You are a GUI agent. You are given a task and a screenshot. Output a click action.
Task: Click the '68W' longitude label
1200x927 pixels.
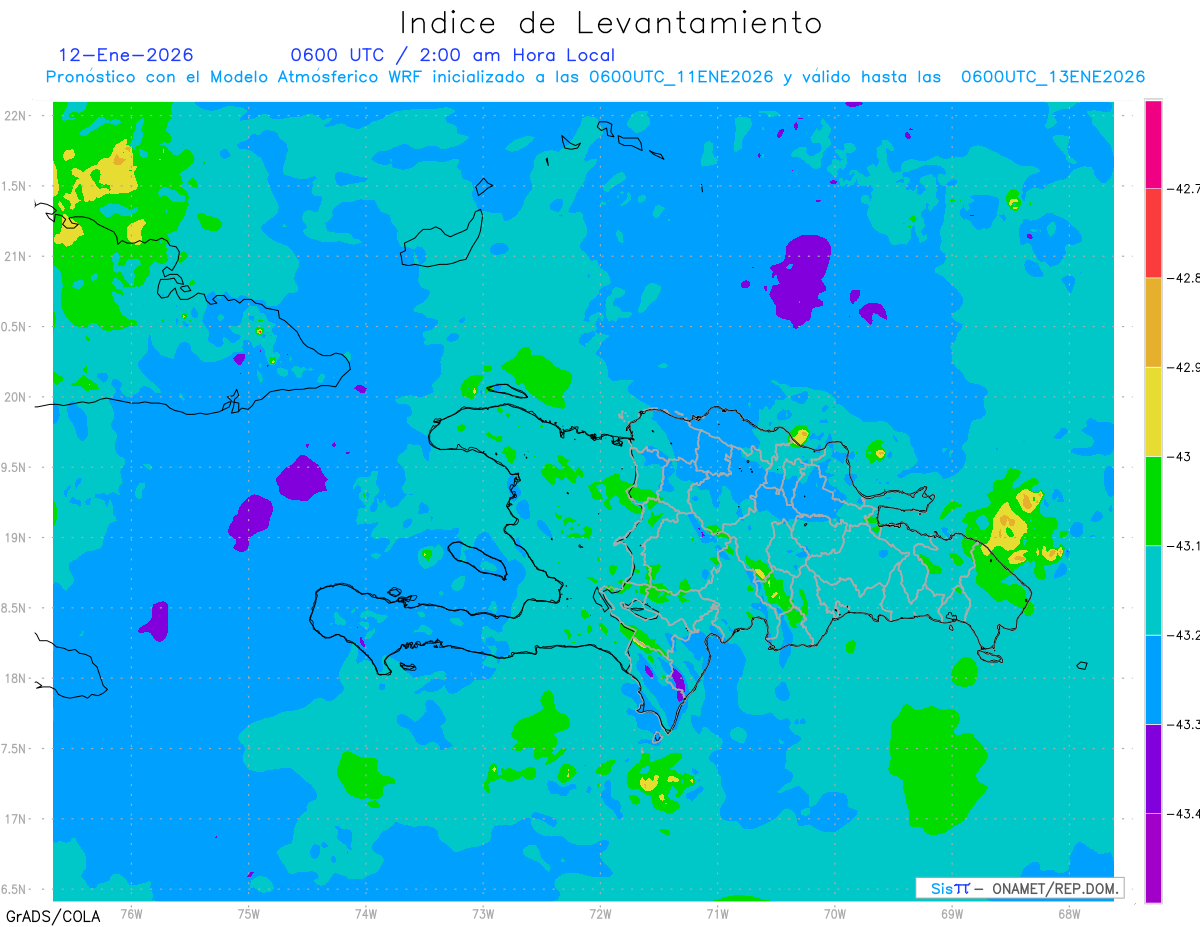click(1069, 914)
